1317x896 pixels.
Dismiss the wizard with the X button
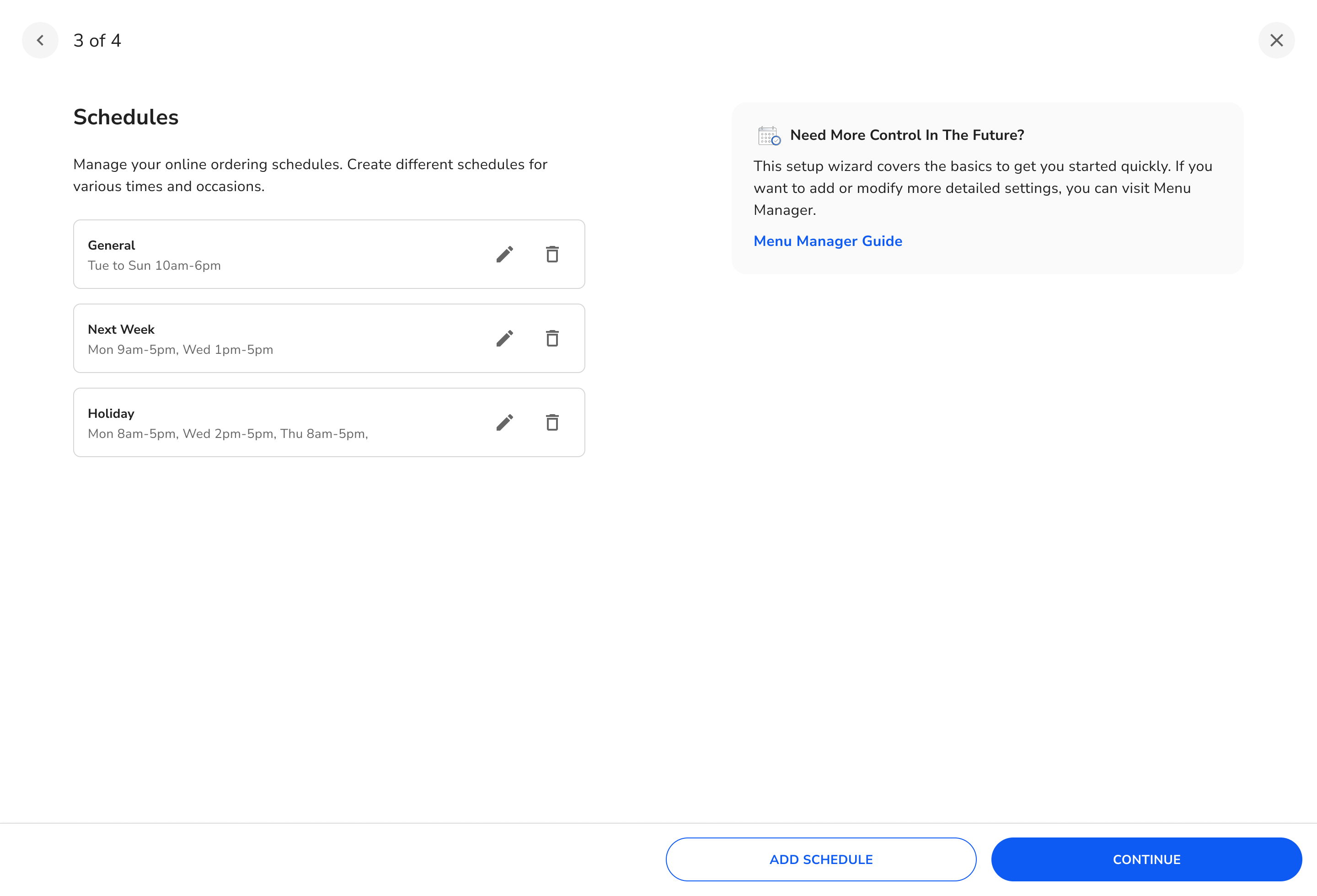(x=1277, y=40)
